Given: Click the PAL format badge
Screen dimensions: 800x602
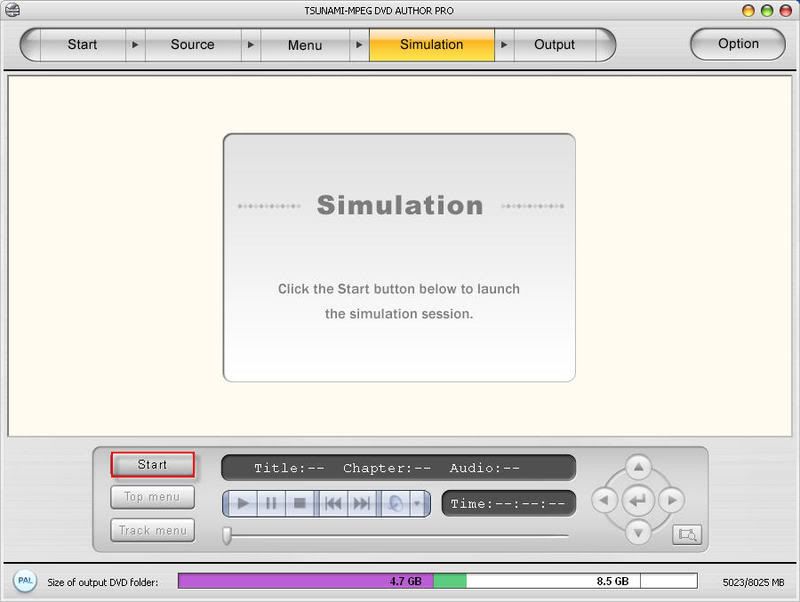Looking at the screenshot, I should click(25, 581).
